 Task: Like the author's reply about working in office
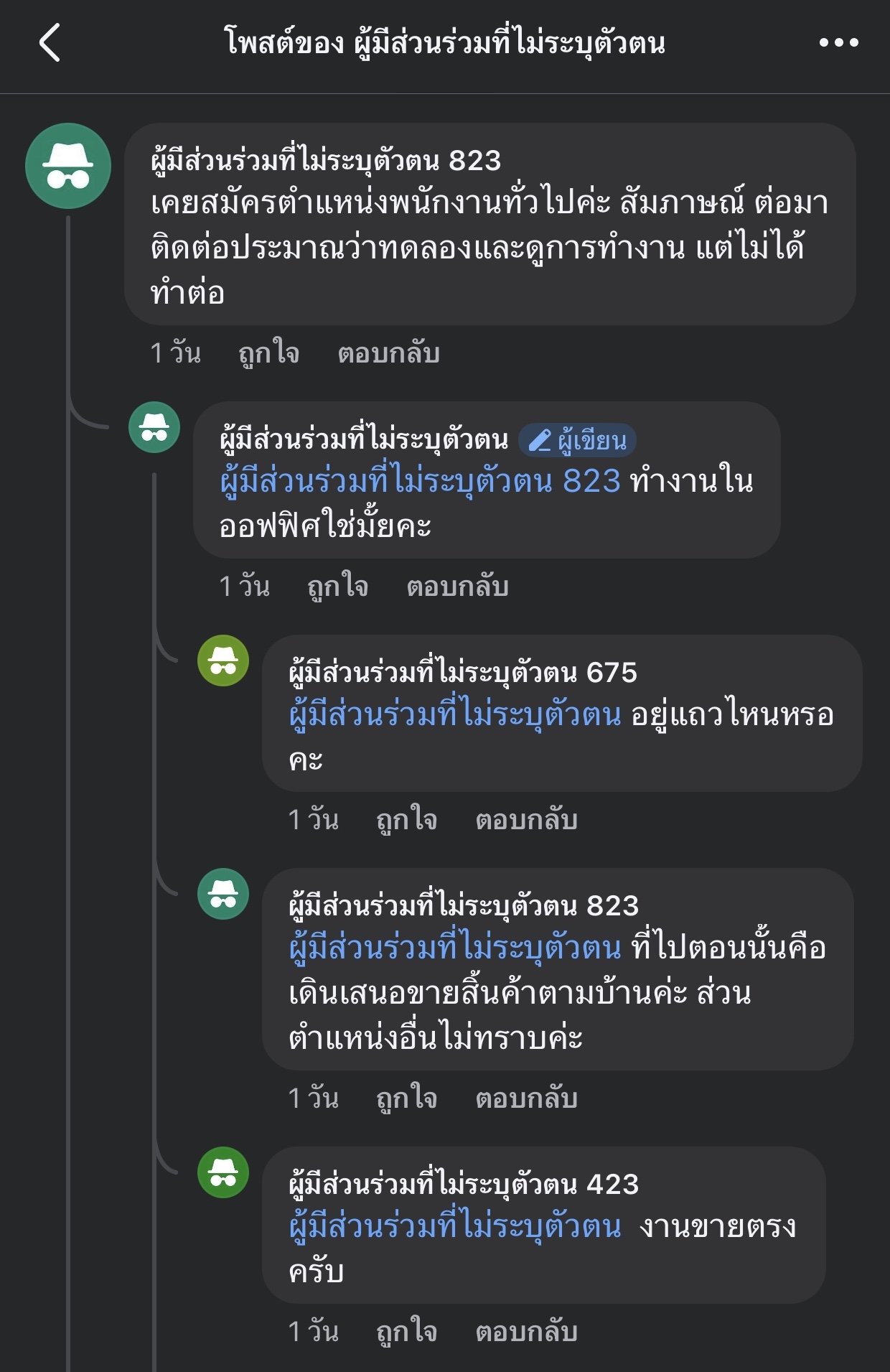tap(338, 587)
